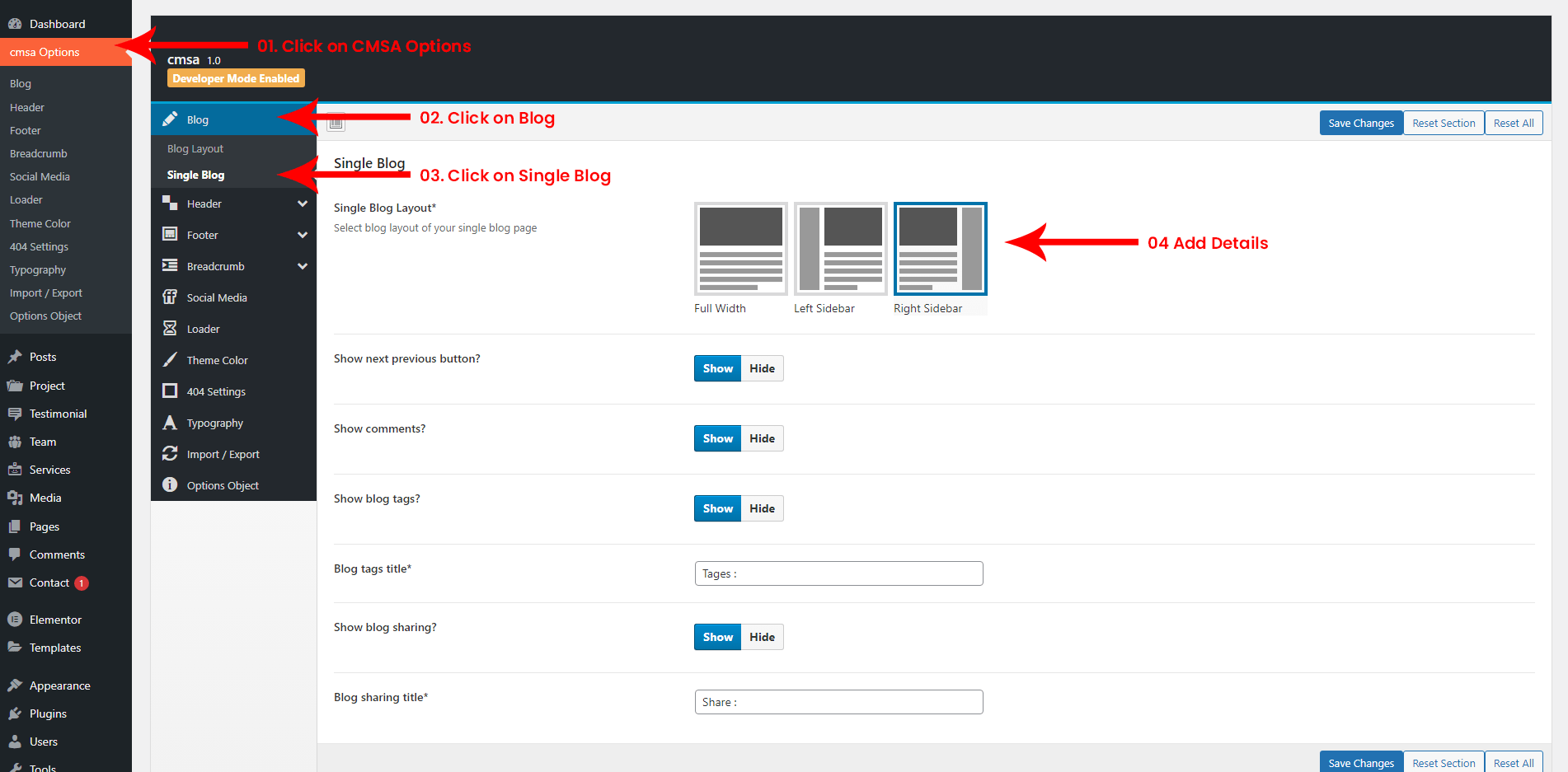Click the Loader hourglass icon
This screenshot has height=772, width=1568.
click(170, 329)
